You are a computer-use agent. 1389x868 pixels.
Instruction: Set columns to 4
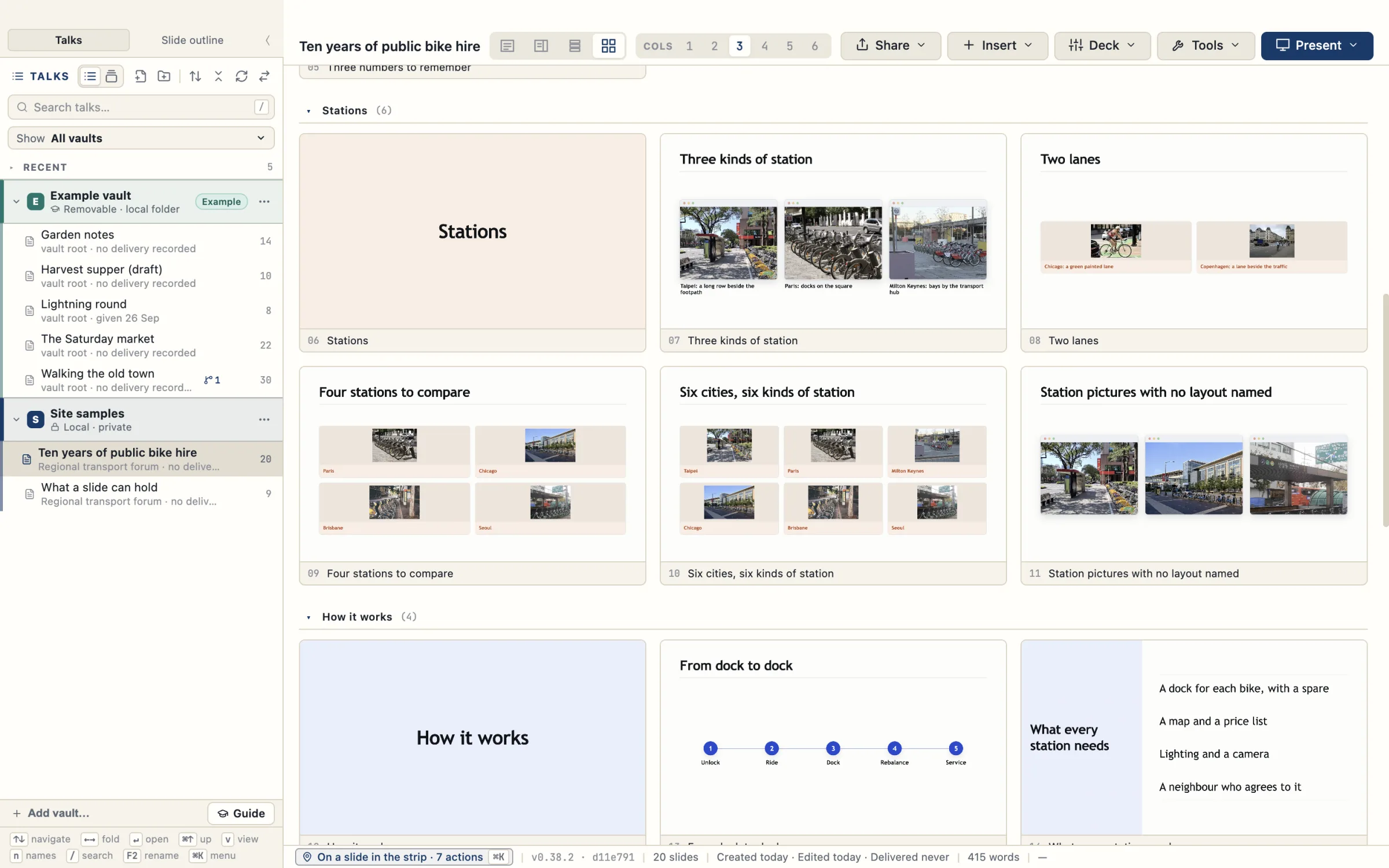pyautogui.click(x=765, y=46)
